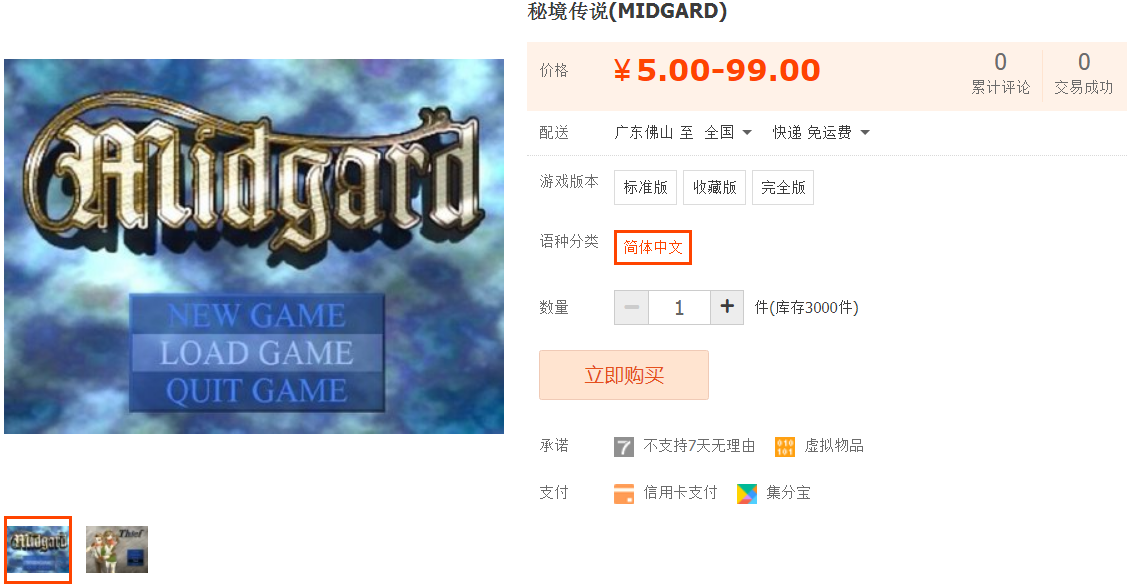Image resolution: width=1133 pixels, height=588 pixels.
Task: Increase quantity with the plus button
Action: [x=727, y=307]
